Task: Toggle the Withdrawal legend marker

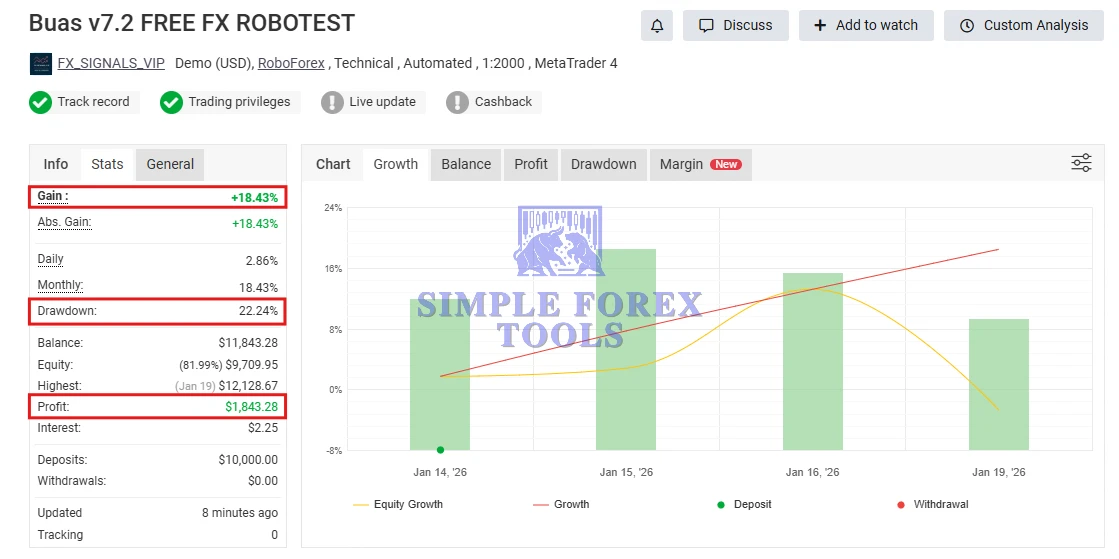Action: pos(933,505)
